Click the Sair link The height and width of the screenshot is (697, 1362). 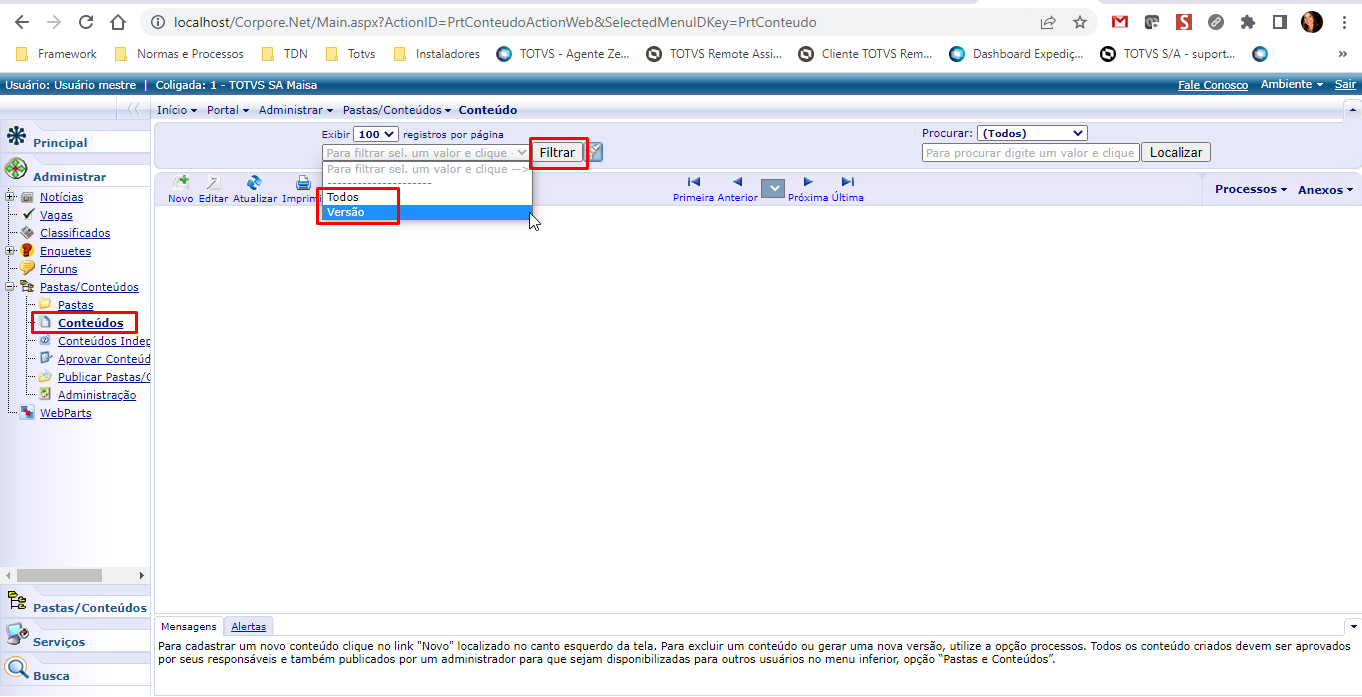[x=1345, y=85]
